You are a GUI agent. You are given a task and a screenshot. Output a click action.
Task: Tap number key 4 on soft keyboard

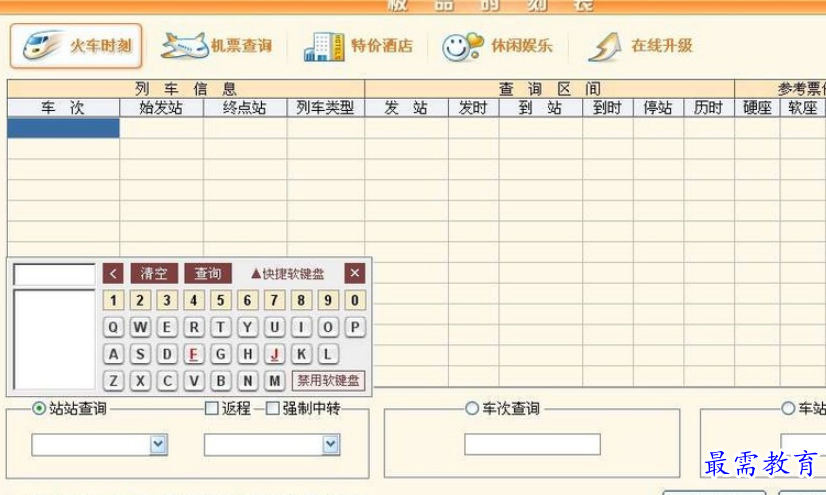point(193,300)
